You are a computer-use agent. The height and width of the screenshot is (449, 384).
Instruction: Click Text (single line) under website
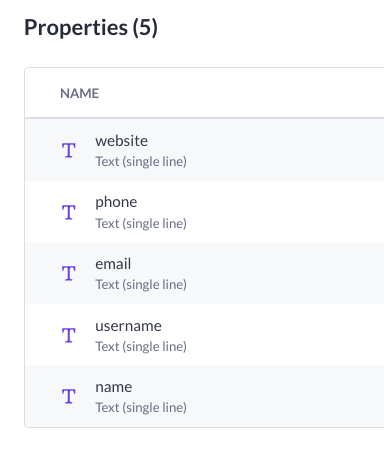coord(141,162)
